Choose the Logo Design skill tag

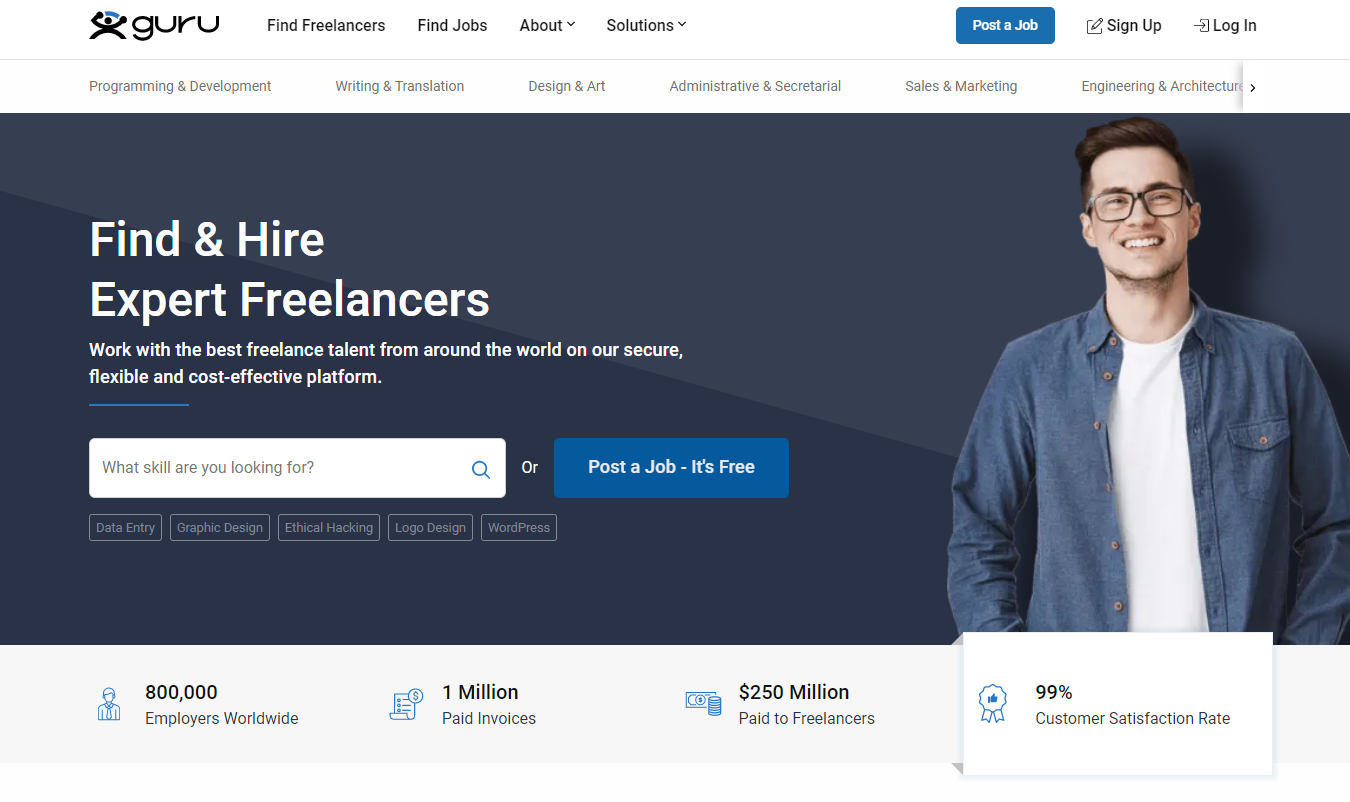click(x=430, y=528)
